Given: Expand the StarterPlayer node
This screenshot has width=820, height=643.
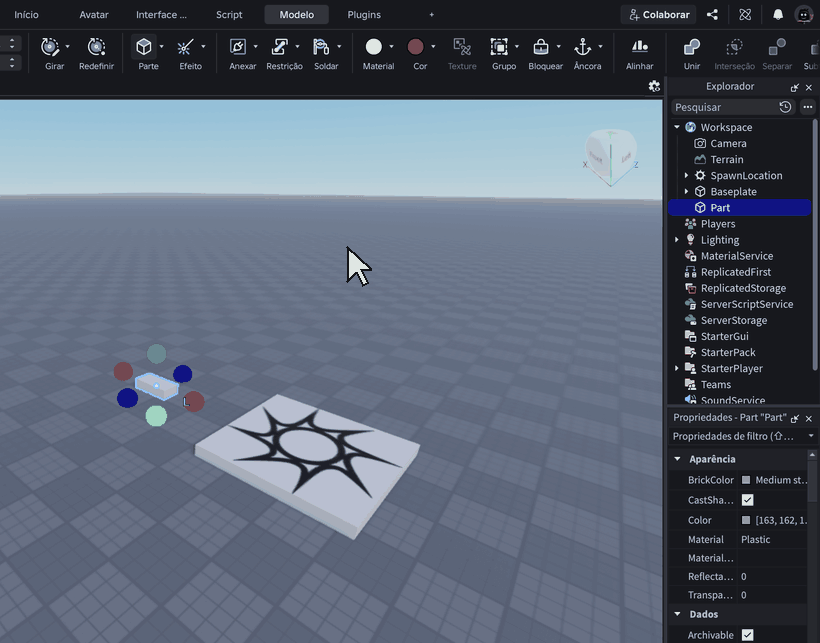Looking at the screenshot, I should [677, 369].
